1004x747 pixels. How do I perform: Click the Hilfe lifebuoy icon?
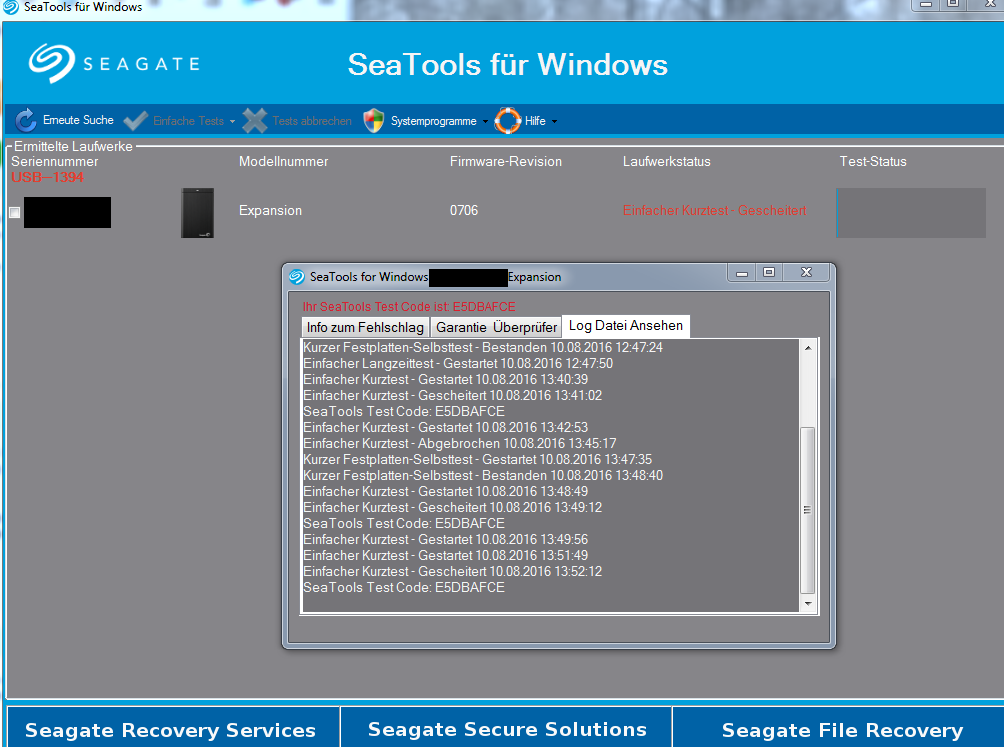coord(508,120)
